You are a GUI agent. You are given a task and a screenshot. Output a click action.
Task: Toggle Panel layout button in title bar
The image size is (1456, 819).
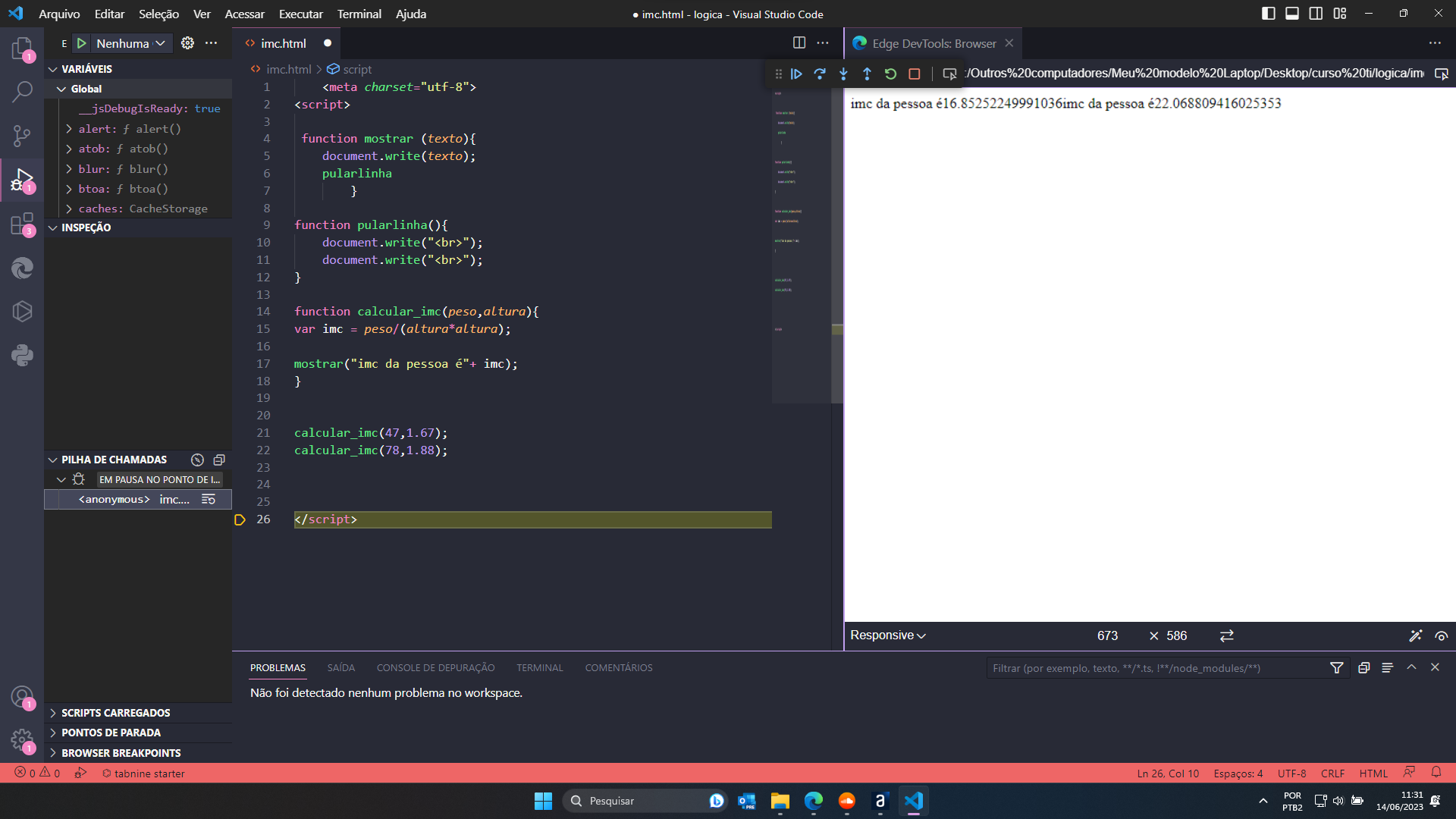click(1292, 13)
